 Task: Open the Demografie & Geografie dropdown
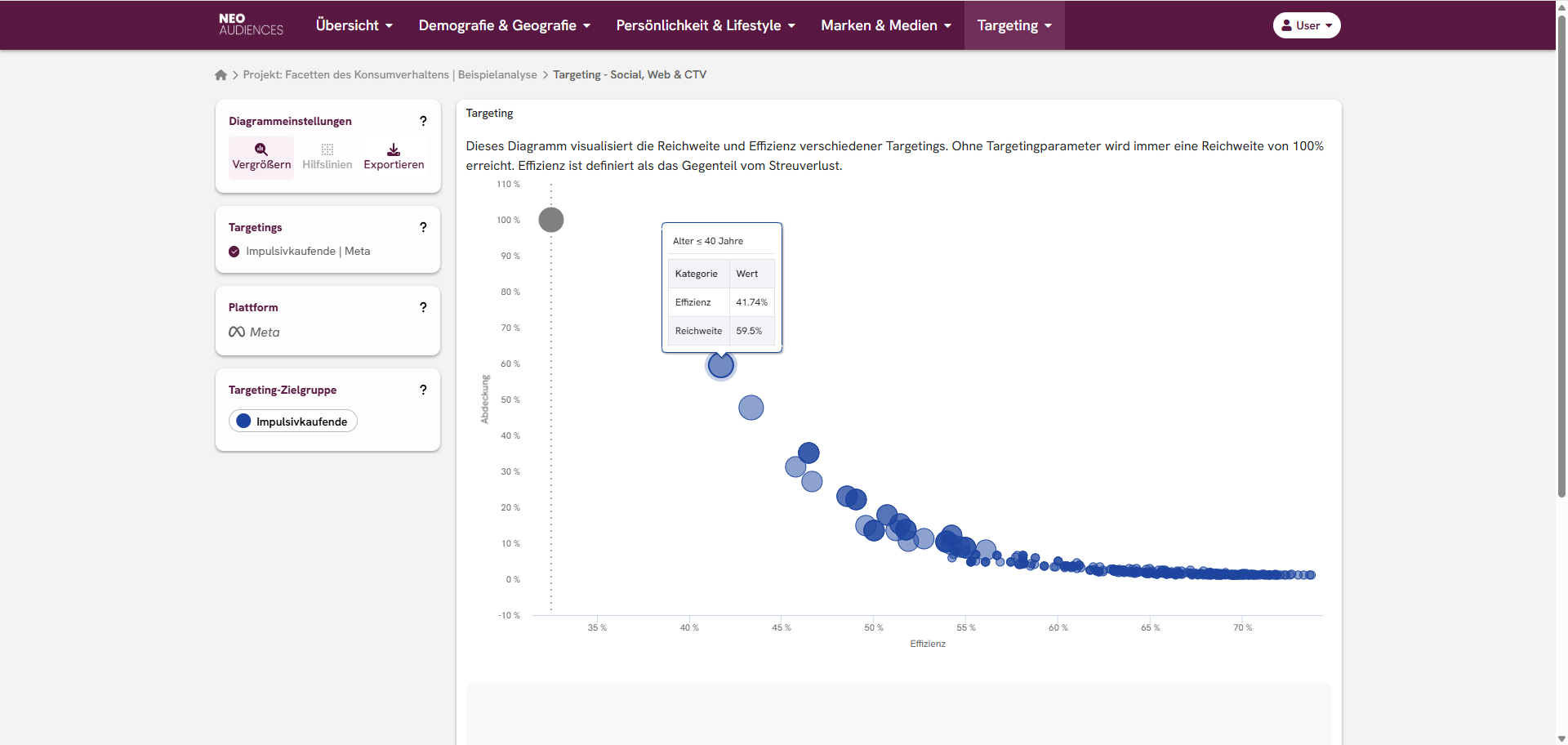click(x=504, y=25)
